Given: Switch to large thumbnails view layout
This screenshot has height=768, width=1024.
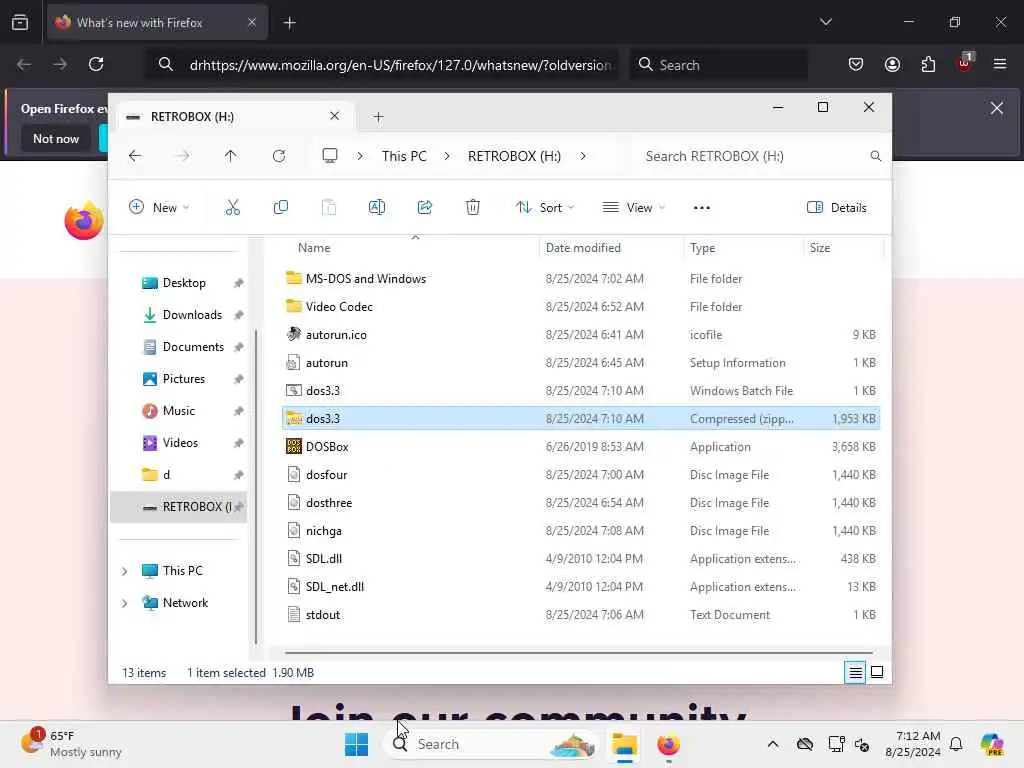Looking at the screenshot, I should pos(877,672).
